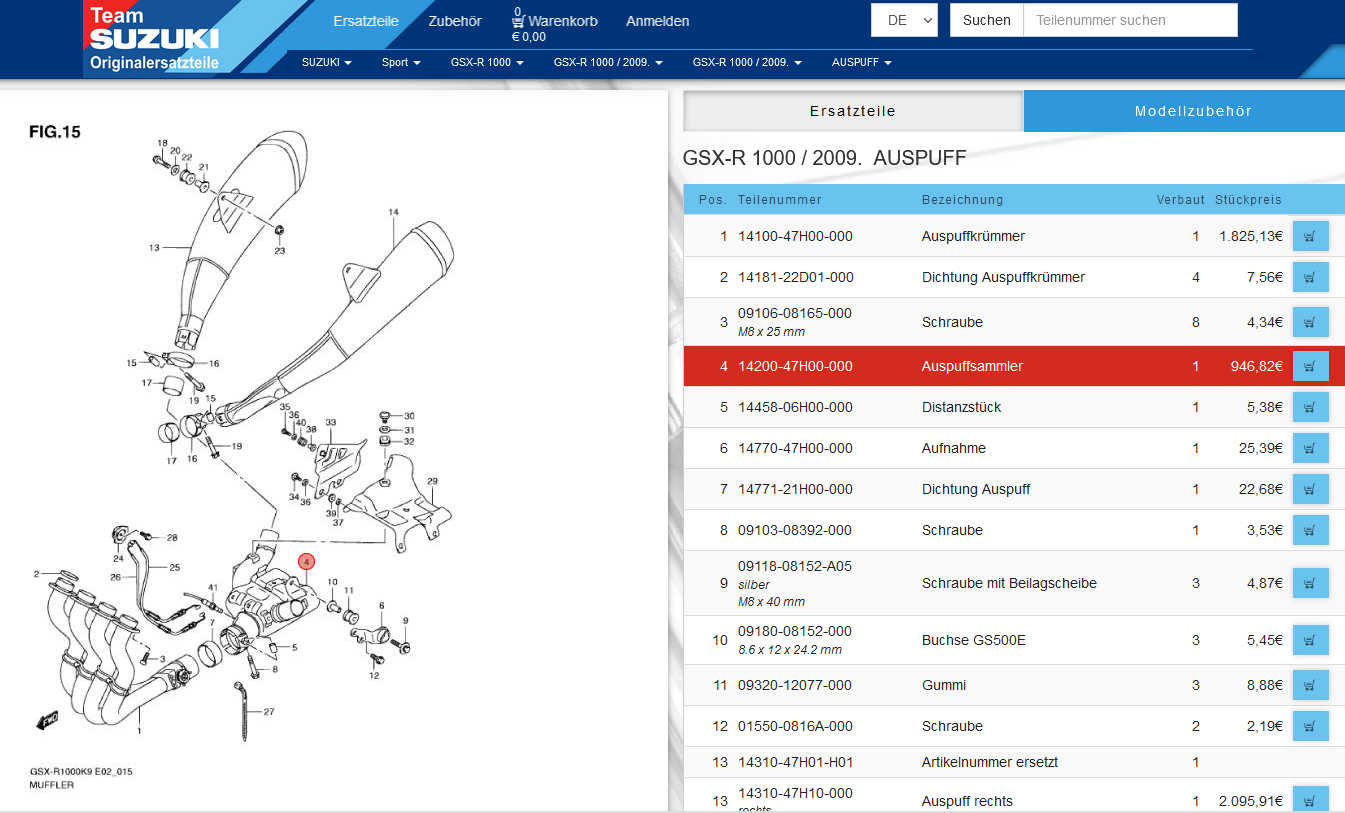Click the Team Suzuki logo
Image resolution: width=1345 pixels, height=813 pixels.
point(154,38)
